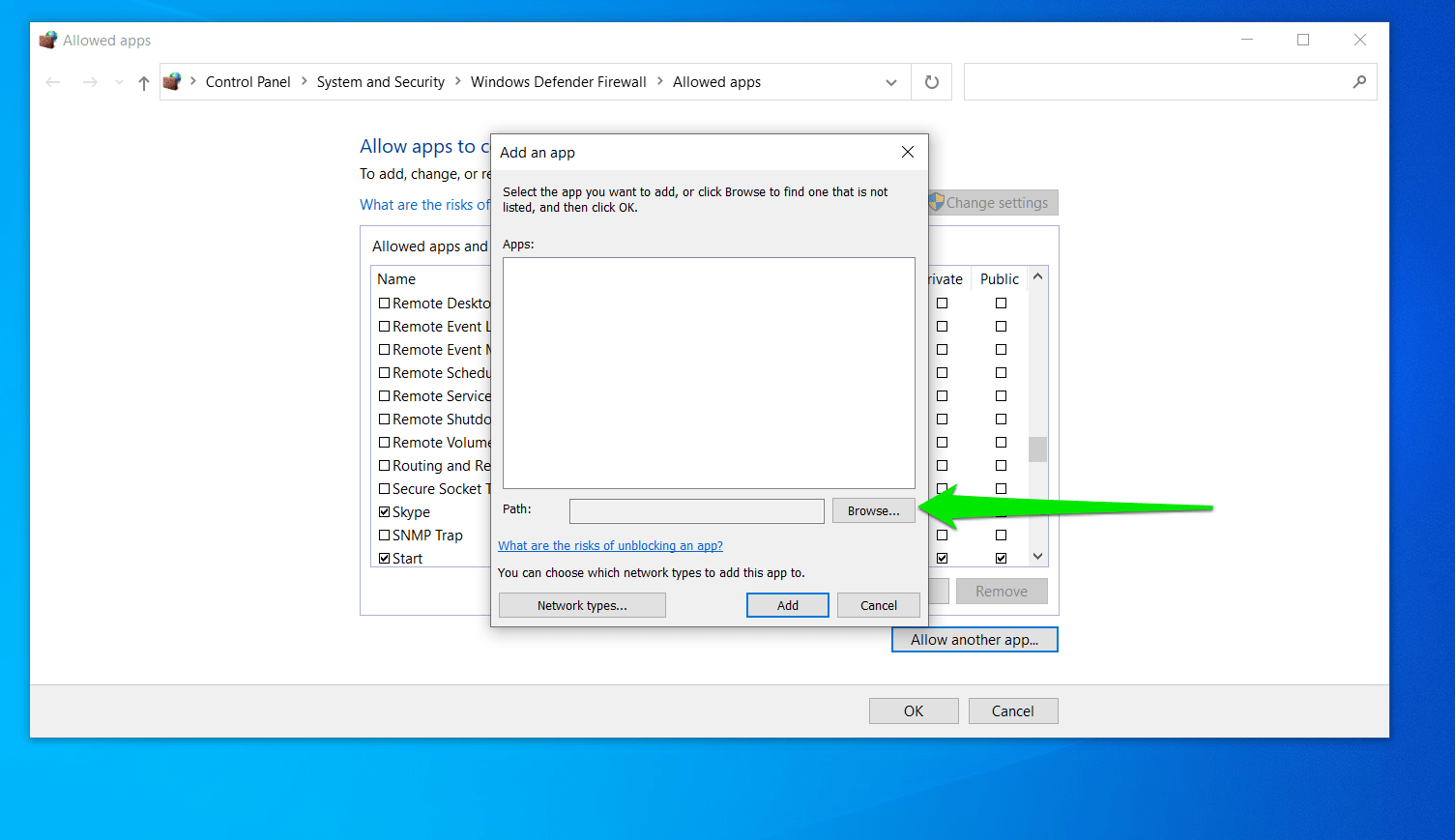Open recent locations dropdown beside forward arrow
The height and width of the screenshot is (840, 1455).
click(118, 82)
